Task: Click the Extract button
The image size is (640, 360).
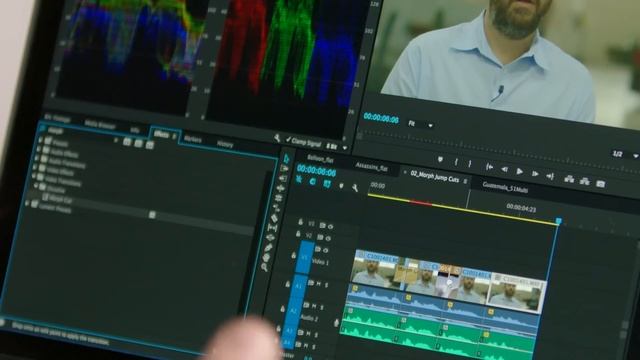Action: pyautogui.click(x=584, y=182)
